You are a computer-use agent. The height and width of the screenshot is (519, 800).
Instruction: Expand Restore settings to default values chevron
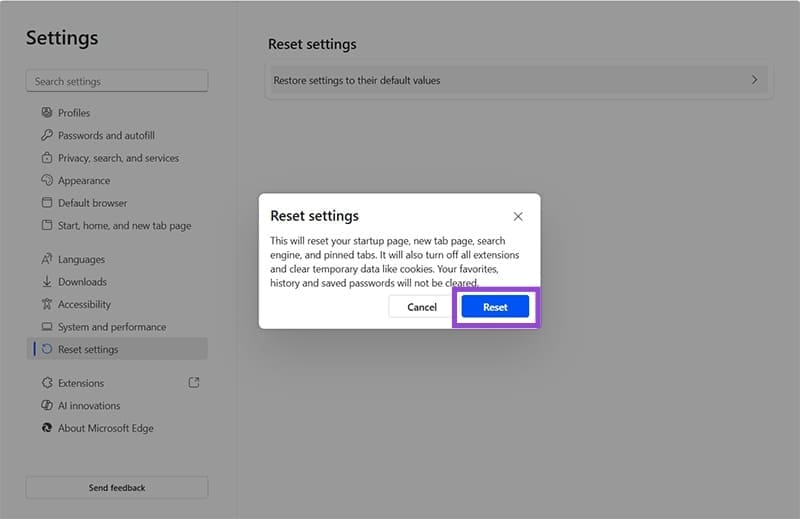[x=754, y=80]
